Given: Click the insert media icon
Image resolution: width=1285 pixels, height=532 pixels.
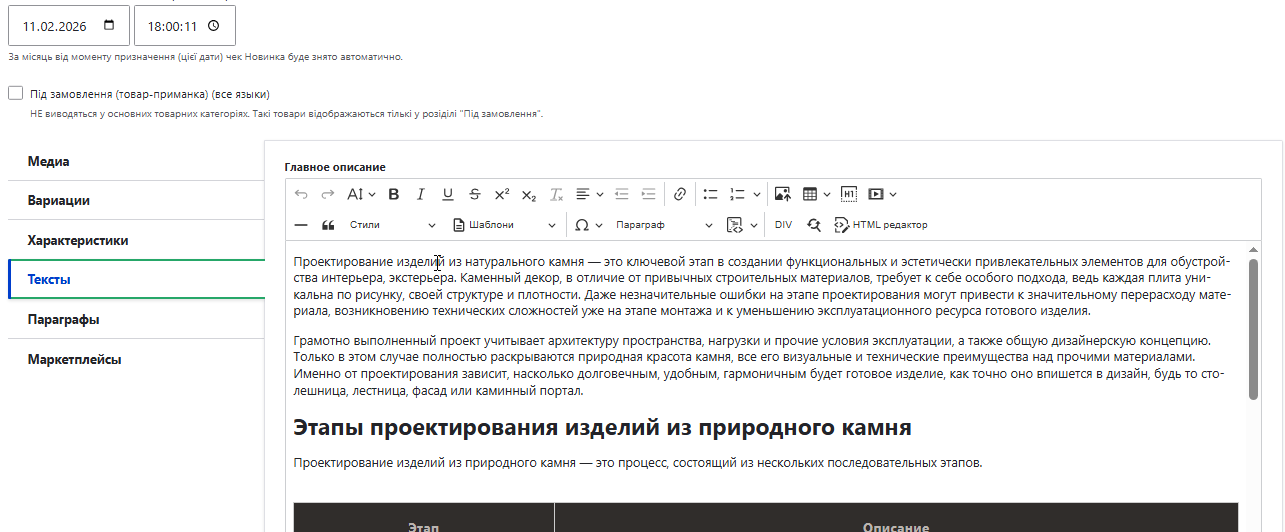Looking at the screenshot, I should click(876, 194).
